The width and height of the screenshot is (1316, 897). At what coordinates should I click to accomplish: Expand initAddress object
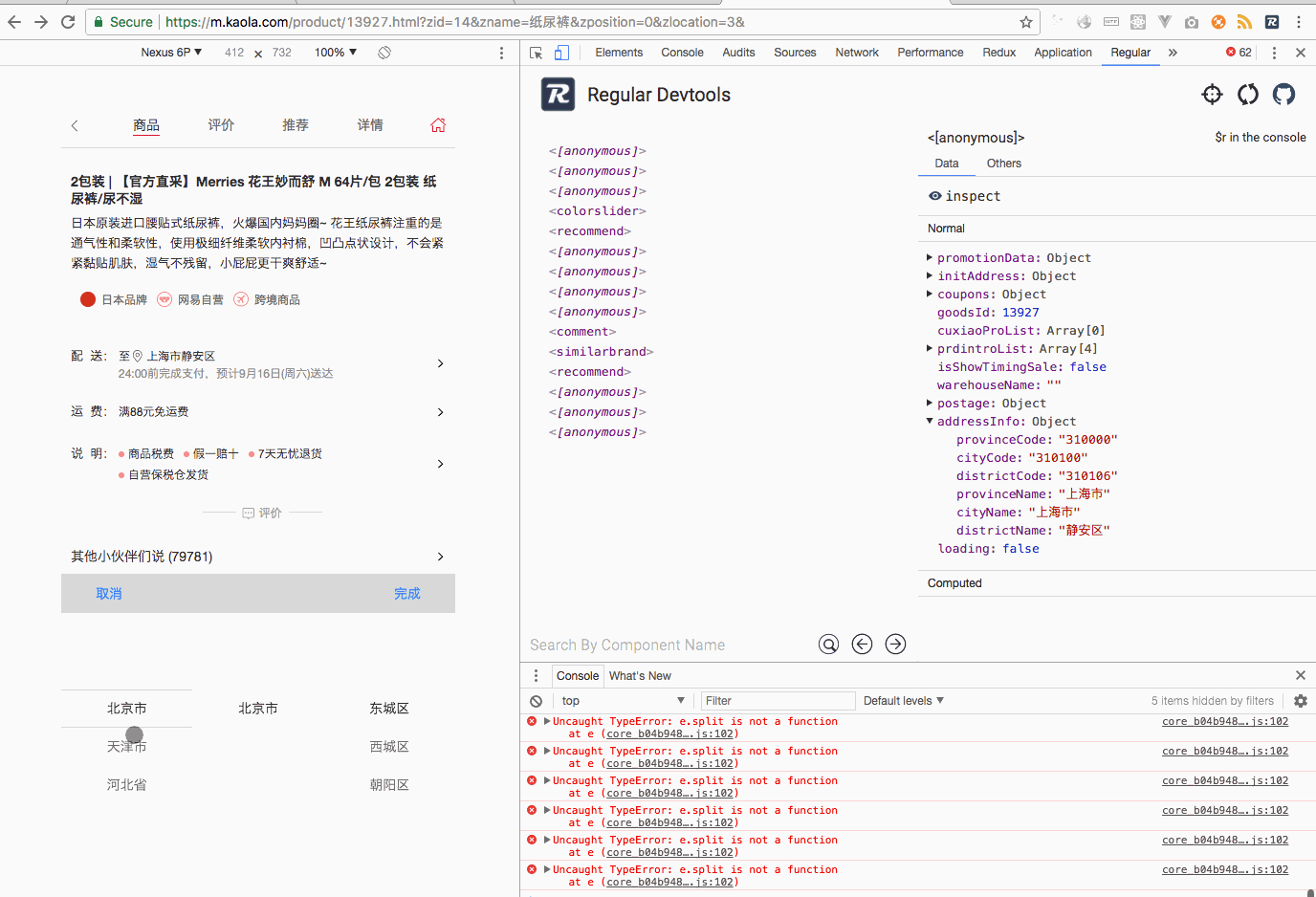tap(930, 275)
